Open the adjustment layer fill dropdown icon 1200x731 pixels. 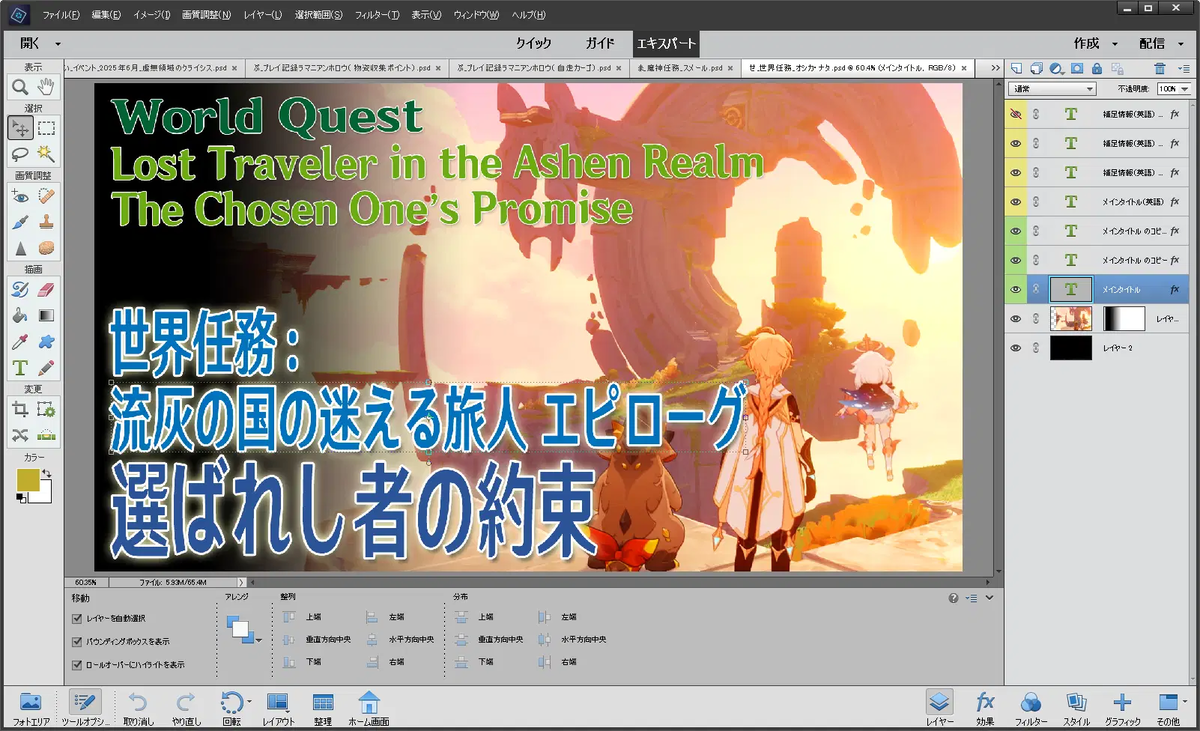(x=1057, y=68)
